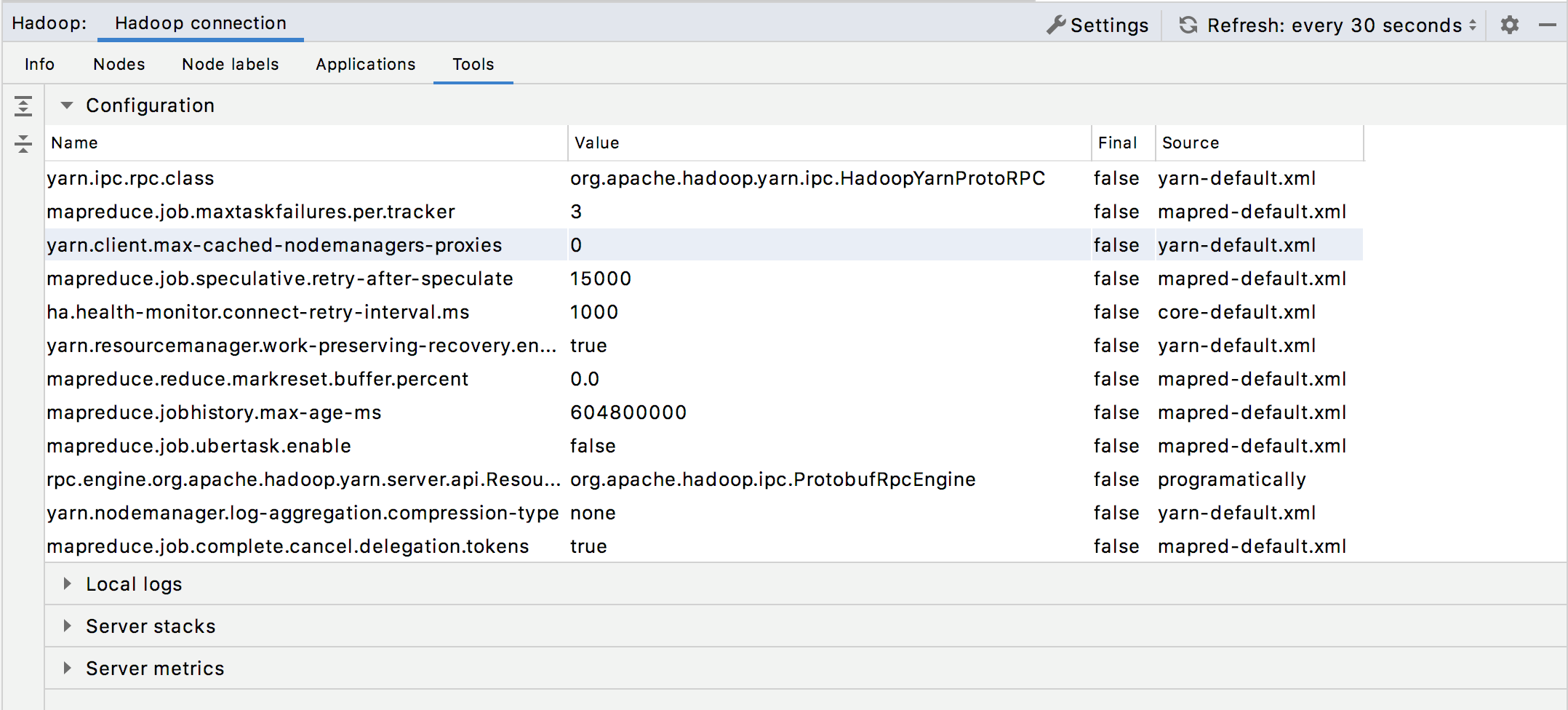Image resolution: width=1568 pixels, height=710 pixels.
Task: Collapse the Configuration section
Action: (67, 105)
